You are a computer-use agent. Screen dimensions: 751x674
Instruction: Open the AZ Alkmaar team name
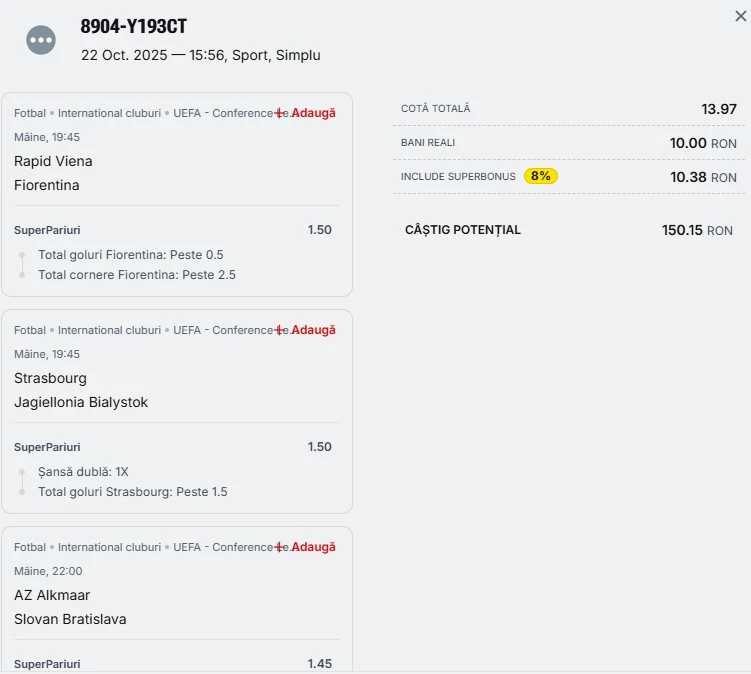point(52,595)
